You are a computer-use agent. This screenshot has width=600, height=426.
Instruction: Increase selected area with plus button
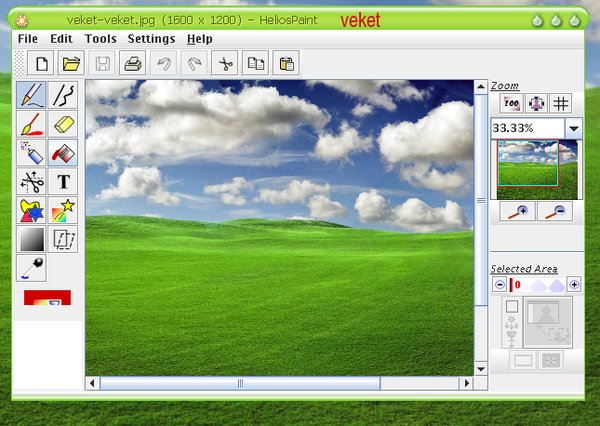(574, 284)
